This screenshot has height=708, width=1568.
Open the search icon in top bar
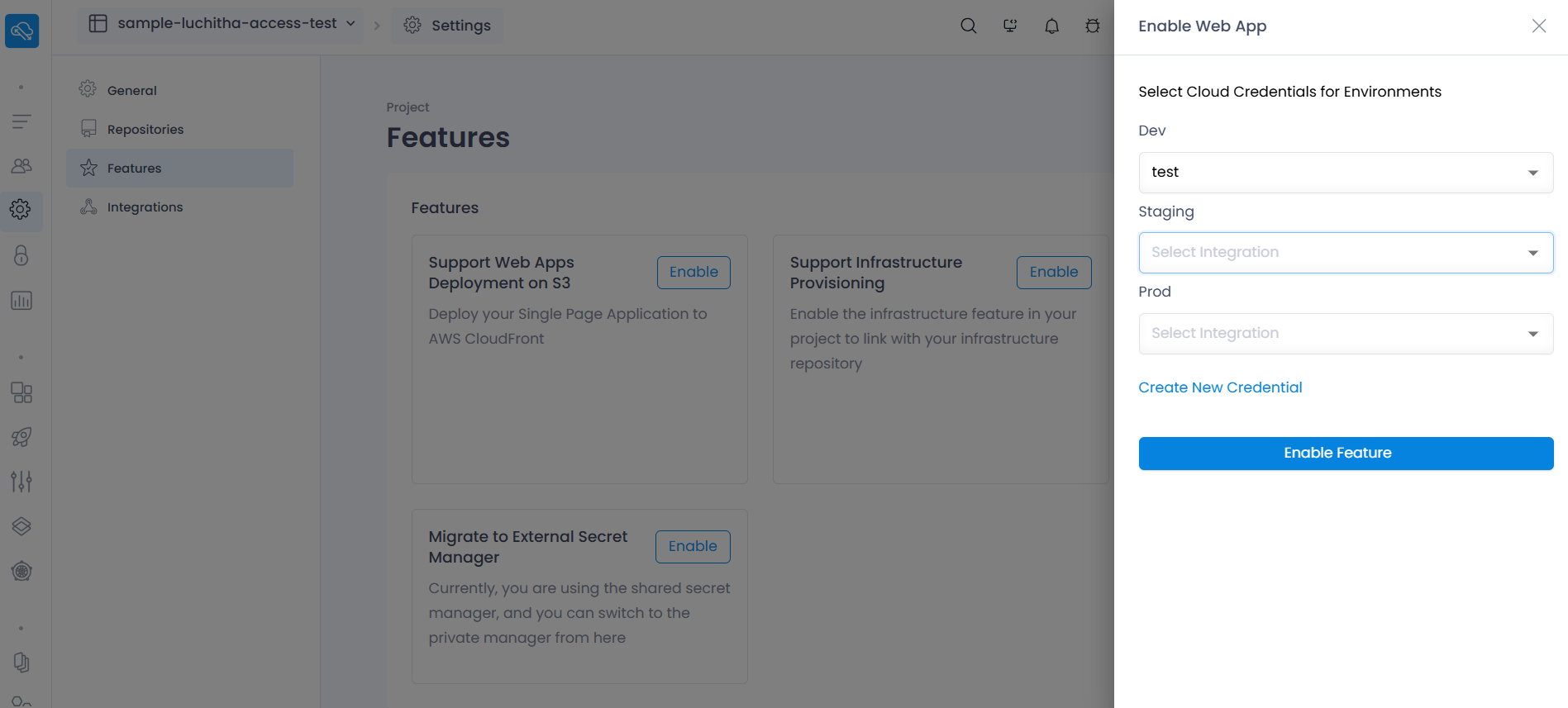[x=969, y=26]
